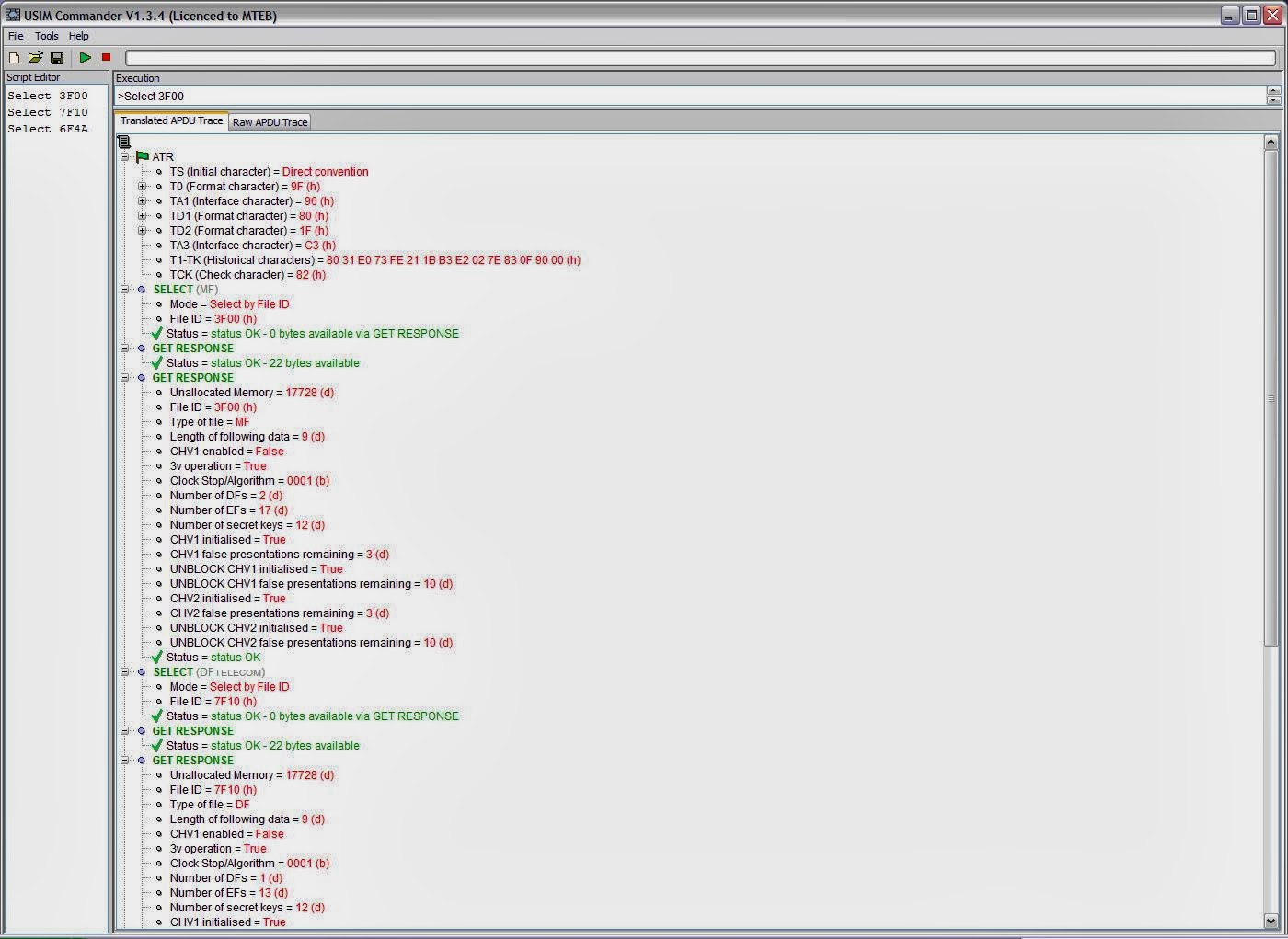The image size is (1288, 939).
Task: Select 'Type of file = DF' row
Action: pos(210,805)
